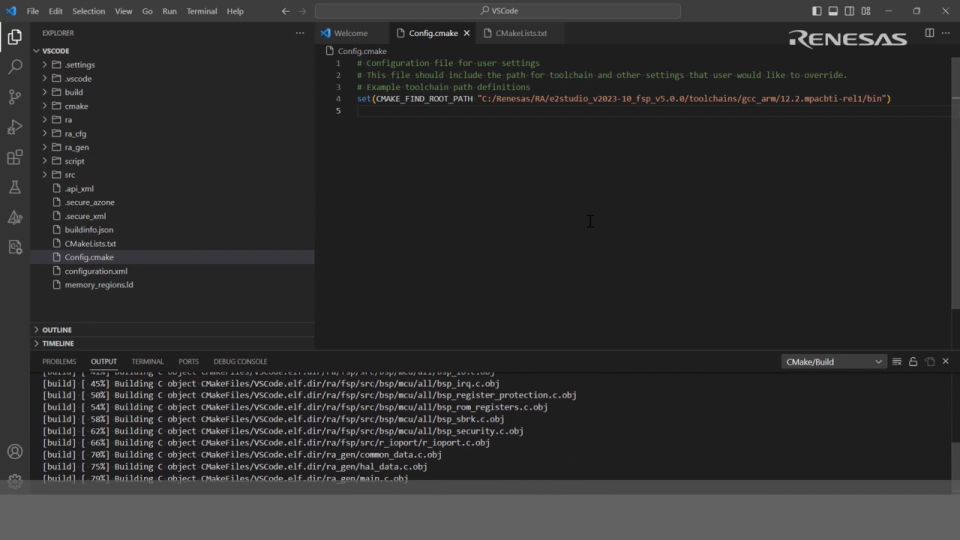The height and width of the screenshot is (540, 960).
Task: Switch to the CMakeLists.txt editor tab
Action: (x=520, y=33)
